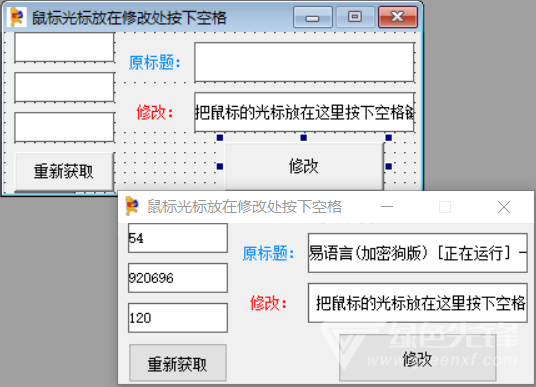The width and height of the screenshot is (536, 387).
Task: Click the app icon in running window title bar
Action: (x=132, y=206)
